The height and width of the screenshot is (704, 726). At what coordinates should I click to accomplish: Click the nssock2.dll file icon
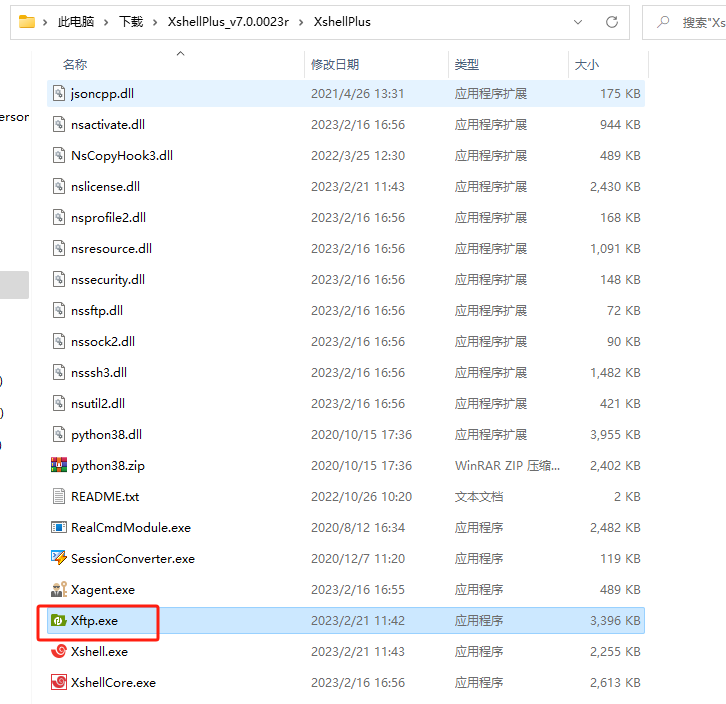[x=59, y=341]
